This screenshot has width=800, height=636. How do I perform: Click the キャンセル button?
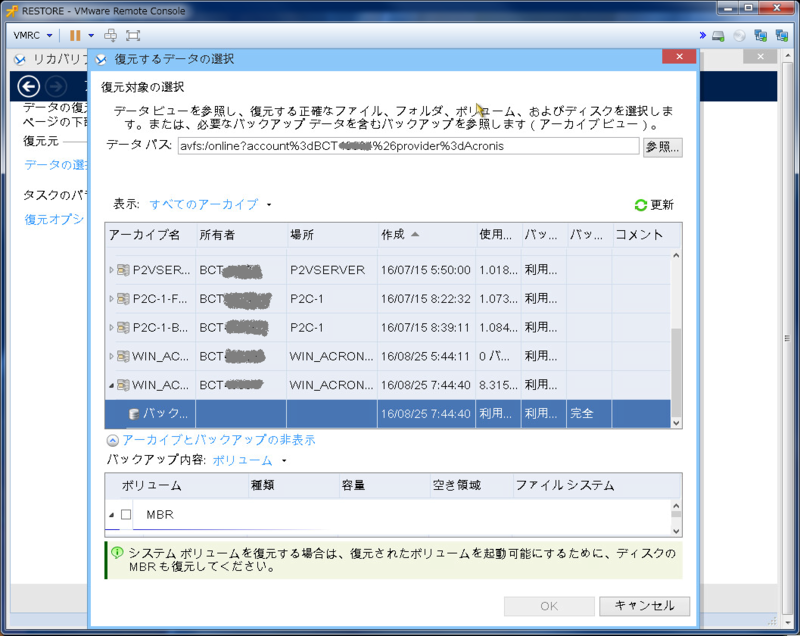(x=644, y=605)
